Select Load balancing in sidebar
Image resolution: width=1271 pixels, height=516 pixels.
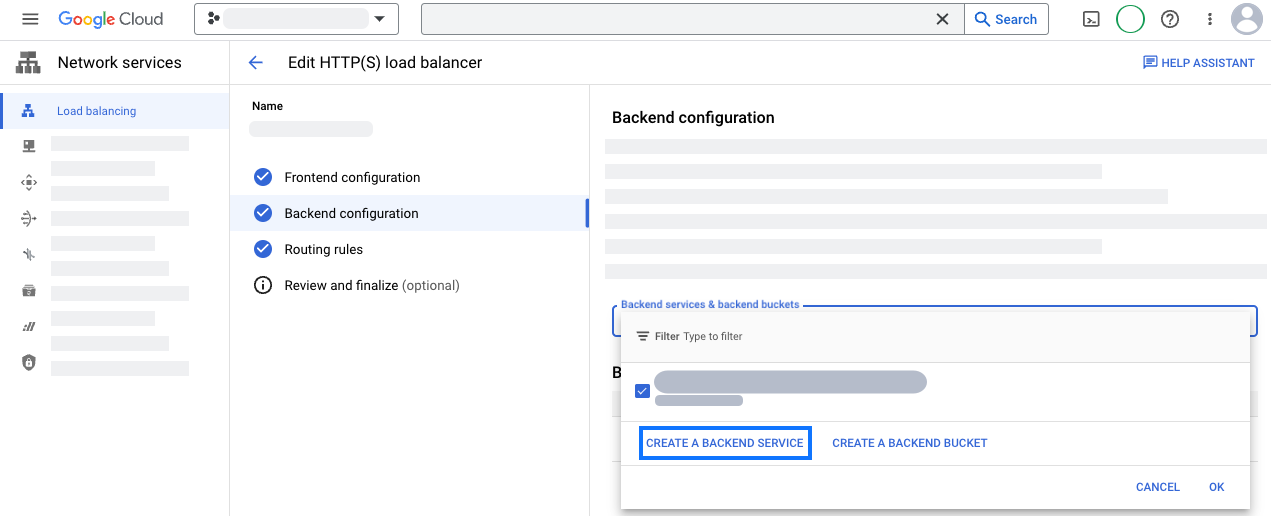click(x=96, y=111)
